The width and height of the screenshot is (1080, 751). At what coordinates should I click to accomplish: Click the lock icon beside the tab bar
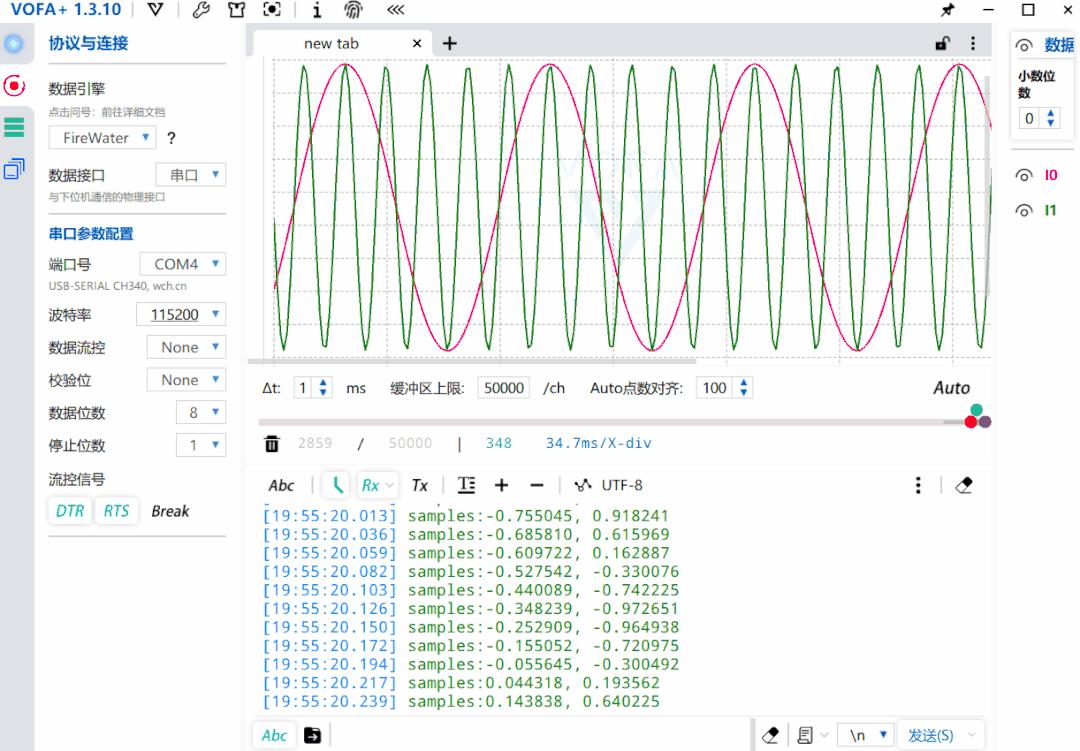click(x=942, y=43)
